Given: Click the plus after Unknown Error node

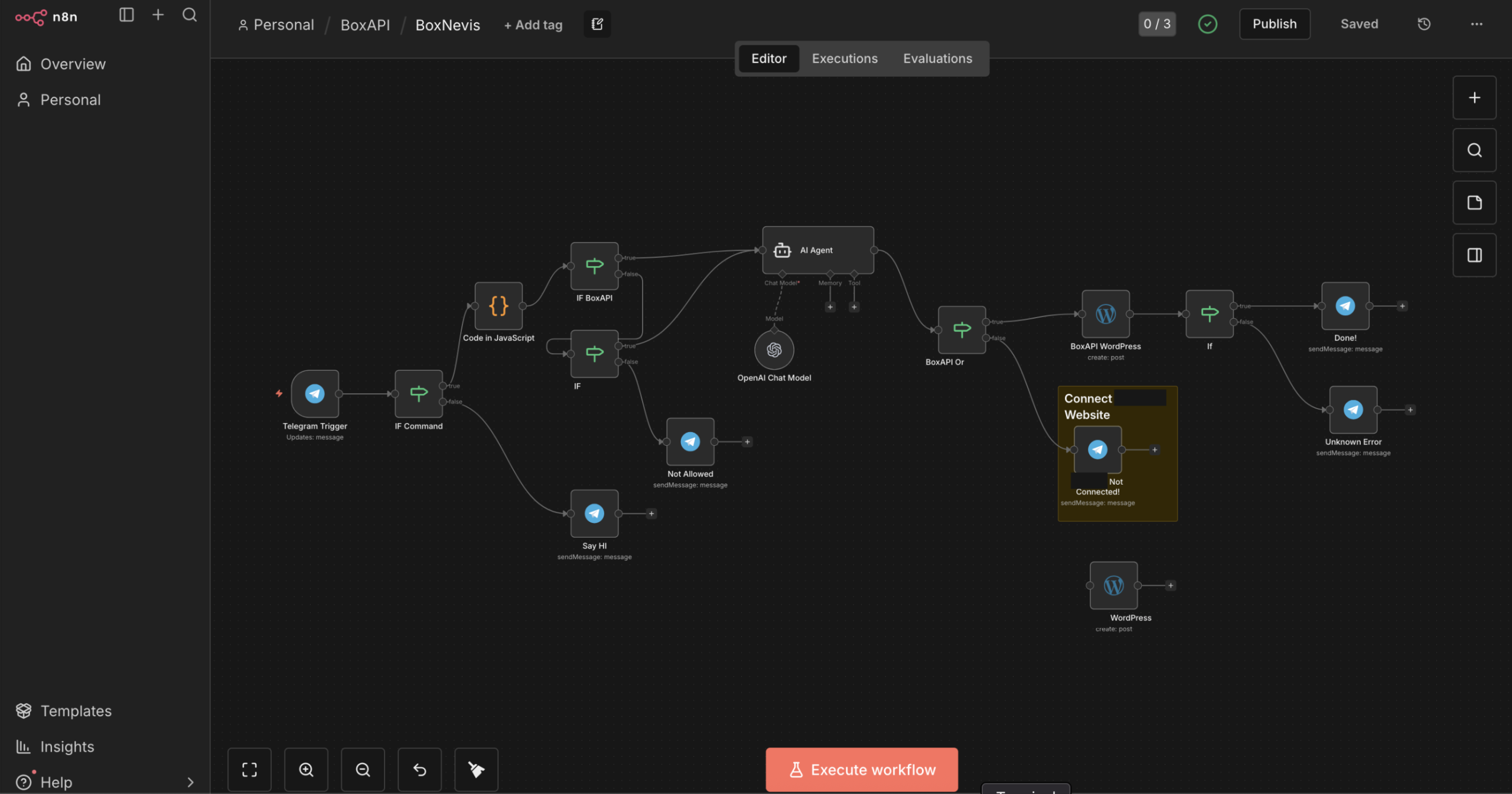Looking at the screenshot, I should (x=1410, y=410).
